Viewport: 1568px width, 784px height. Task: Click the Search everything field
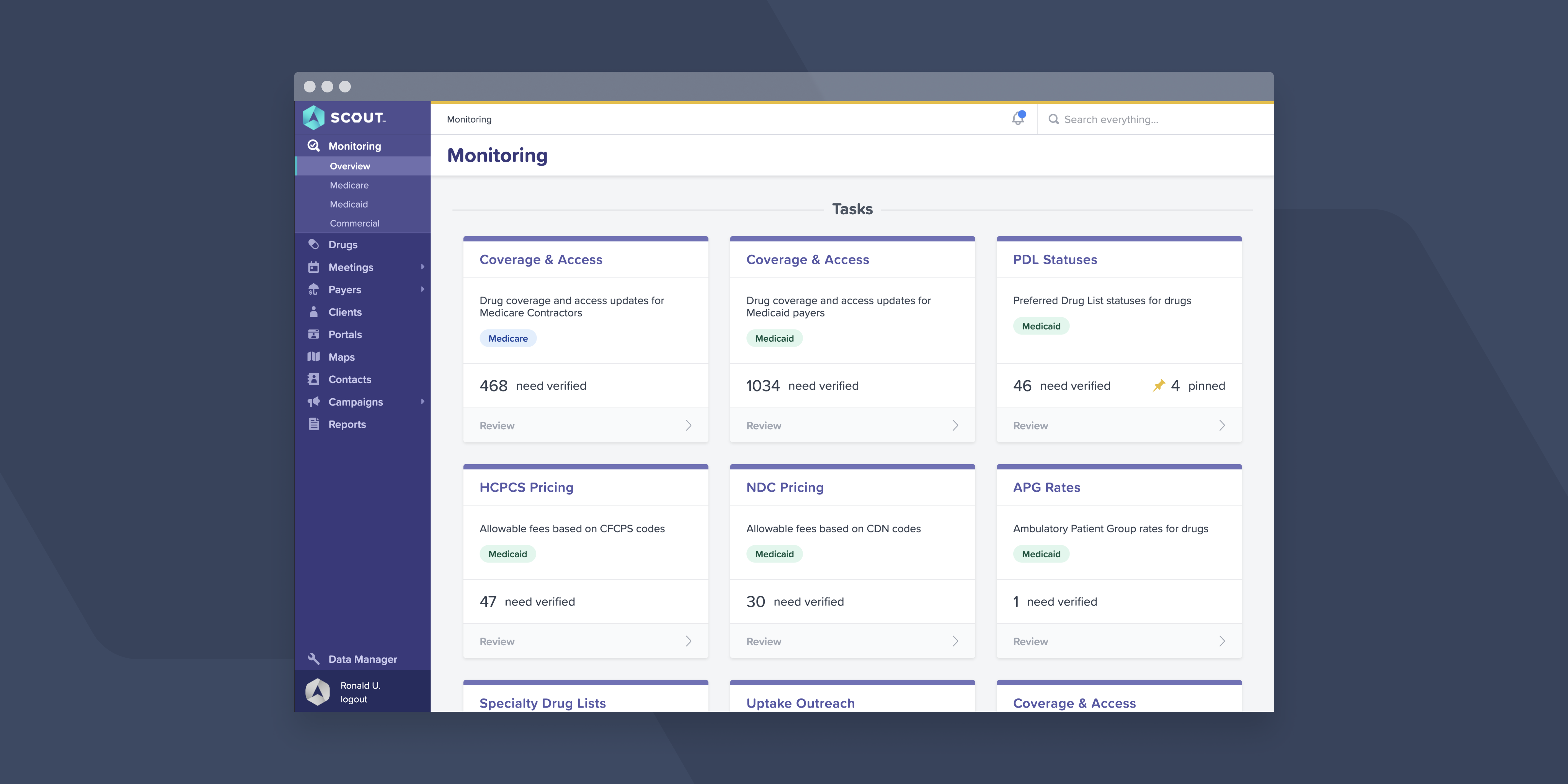point(1156,119)
